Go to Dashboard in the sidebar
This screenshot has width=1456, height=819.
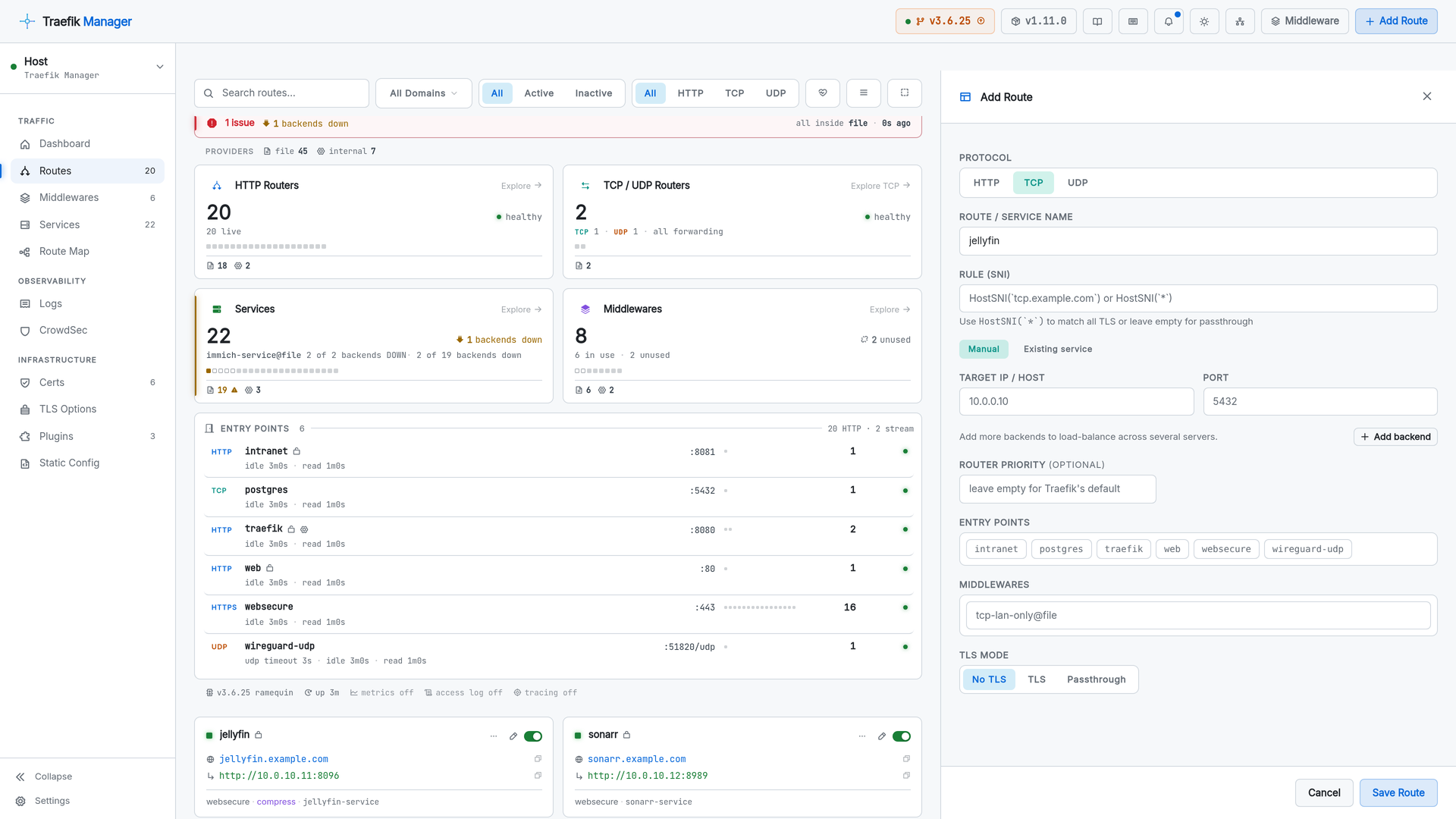point(88,144)
